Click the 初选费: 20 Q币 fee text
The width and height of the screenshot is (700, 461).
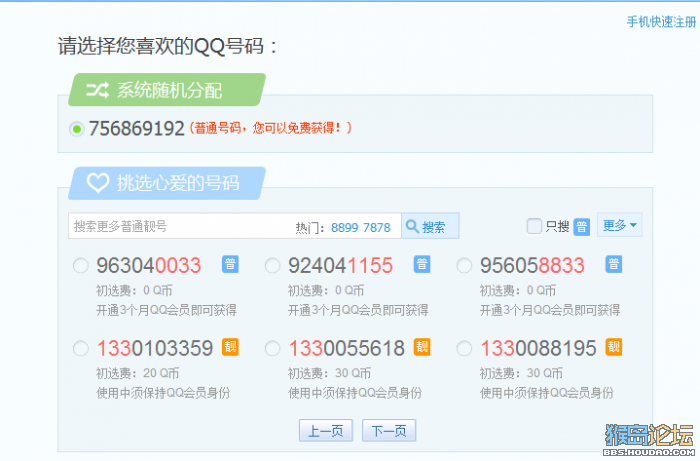tap(138, 373)
